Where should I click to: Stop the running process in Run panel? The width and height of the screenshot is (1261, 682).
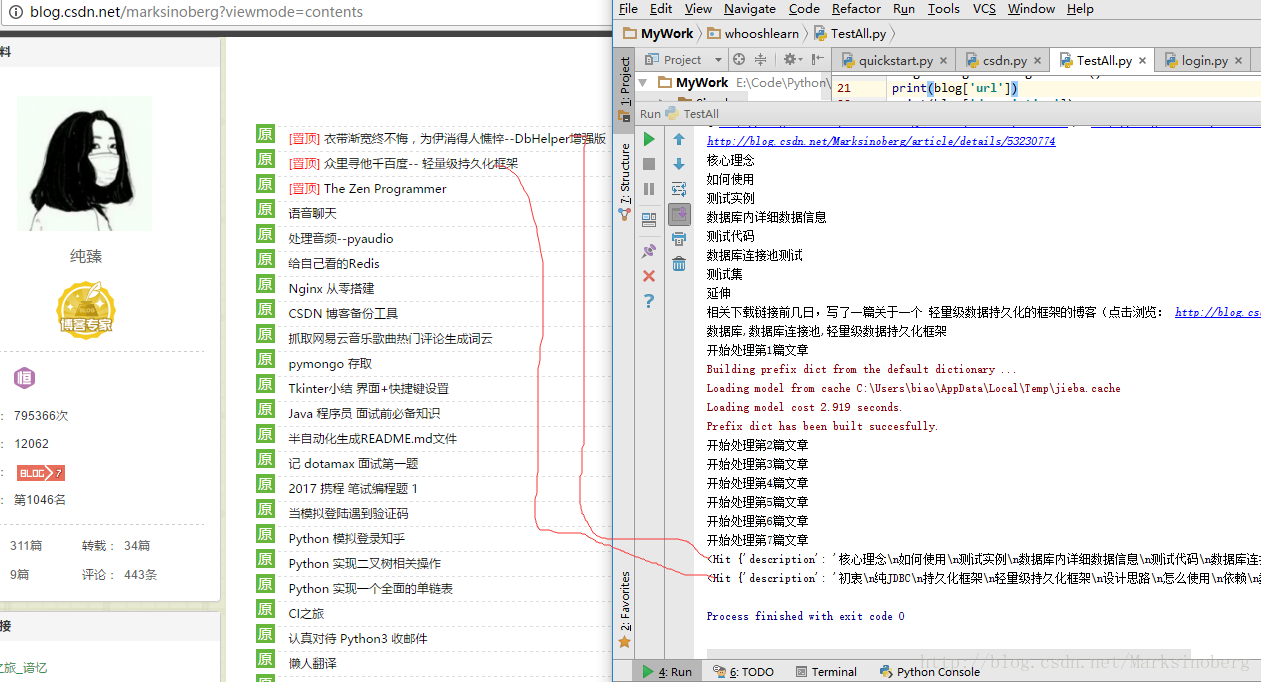point(649,164)
